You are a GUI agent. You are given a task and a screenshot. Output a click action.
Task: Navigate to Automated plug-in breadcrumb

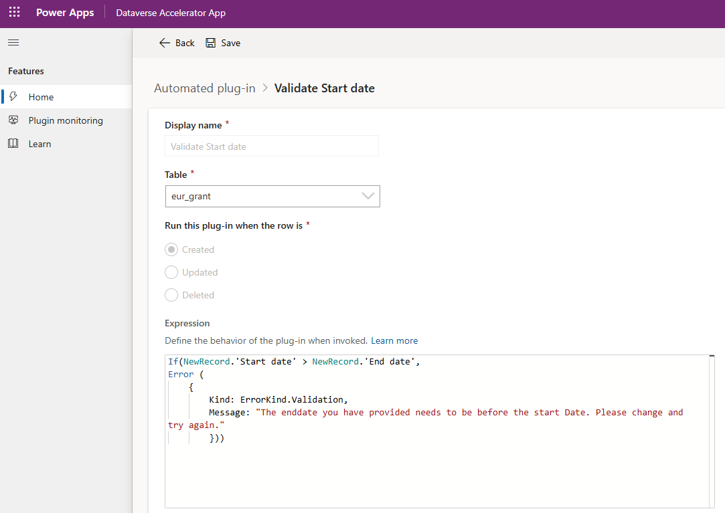pos(204,88)
